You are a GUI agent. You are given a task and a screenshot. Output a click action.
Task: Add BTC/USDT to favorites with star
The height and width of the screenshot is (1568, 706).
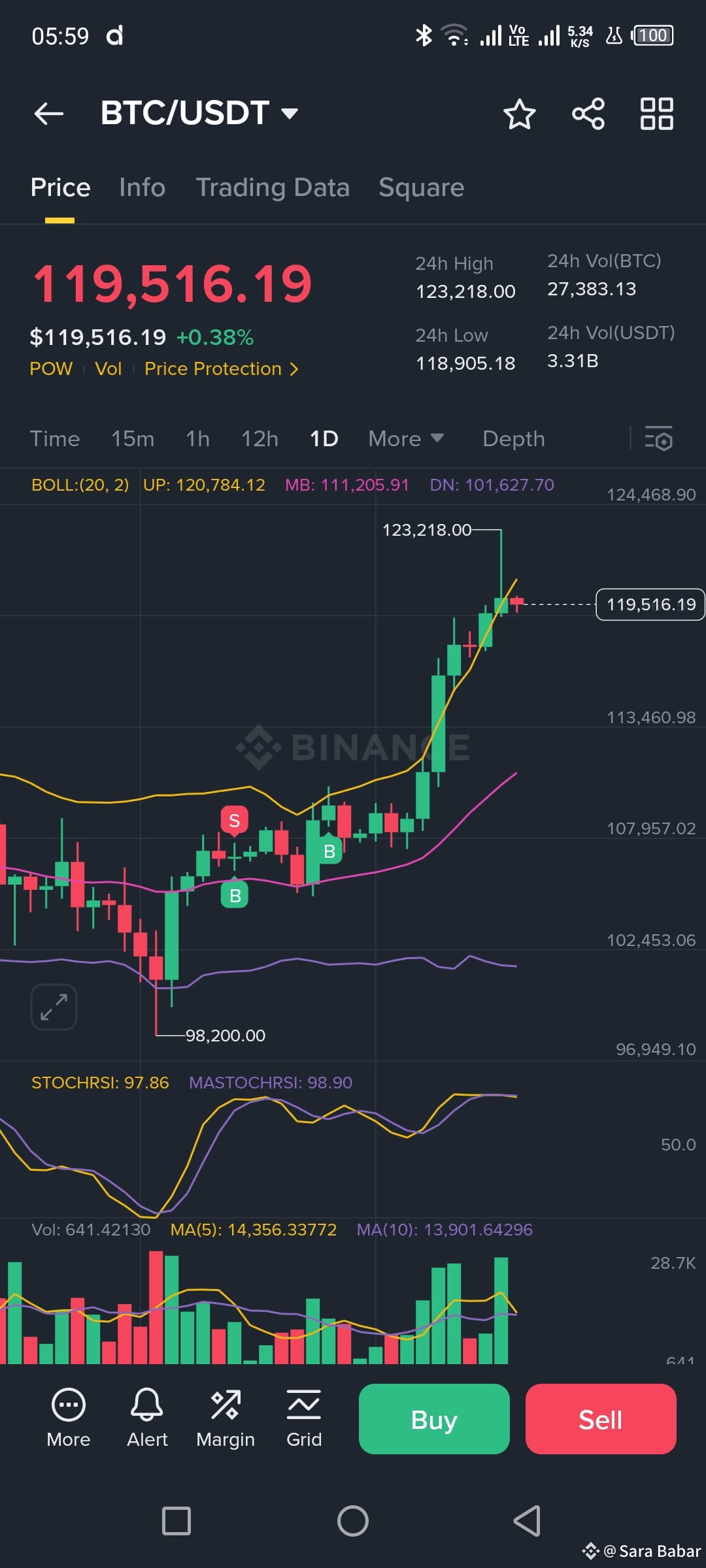tap(520, 114)
